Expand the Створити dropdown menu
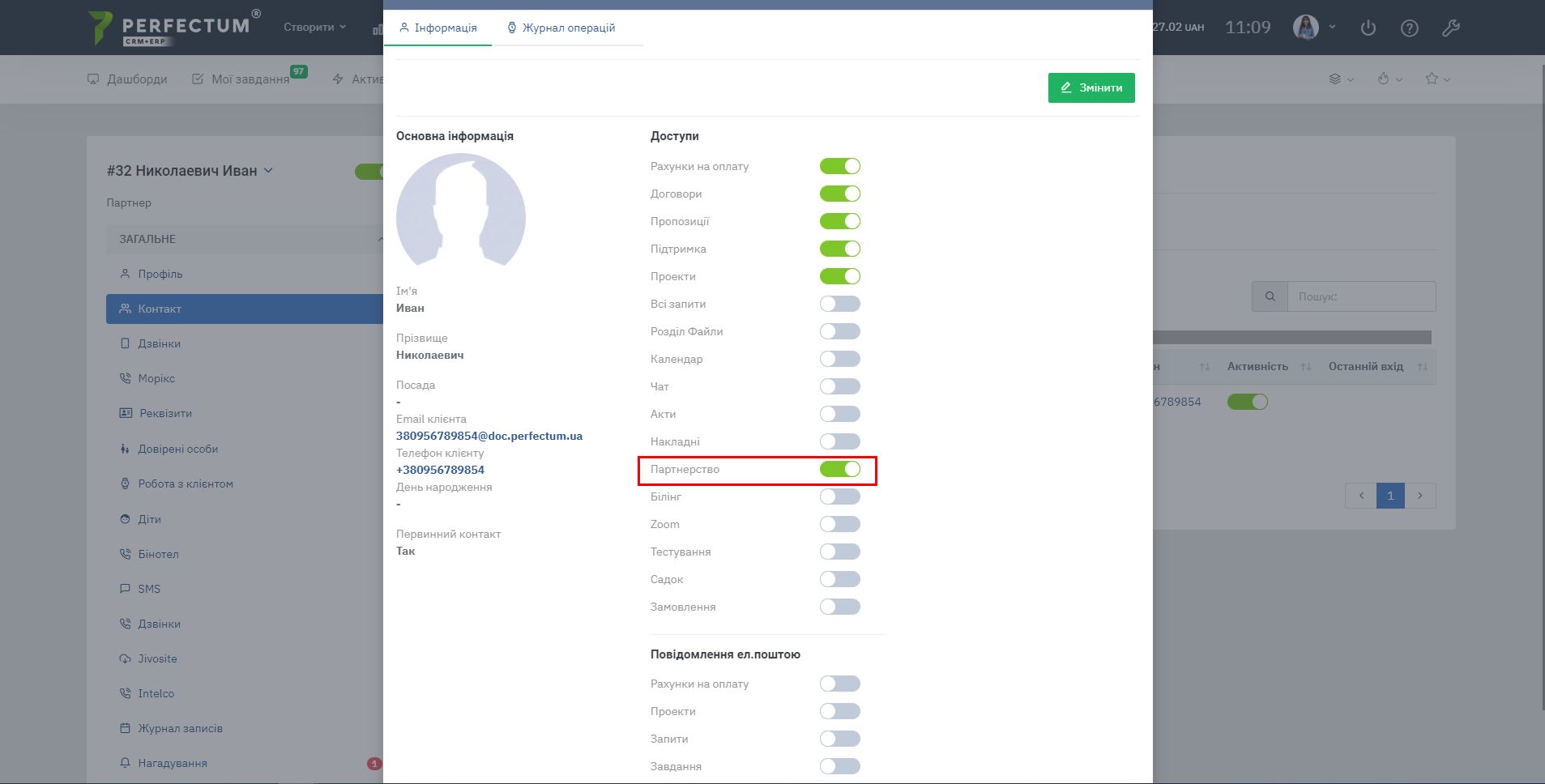The height and width of the screenshot is (784, 1545). (x=314, y=27)
